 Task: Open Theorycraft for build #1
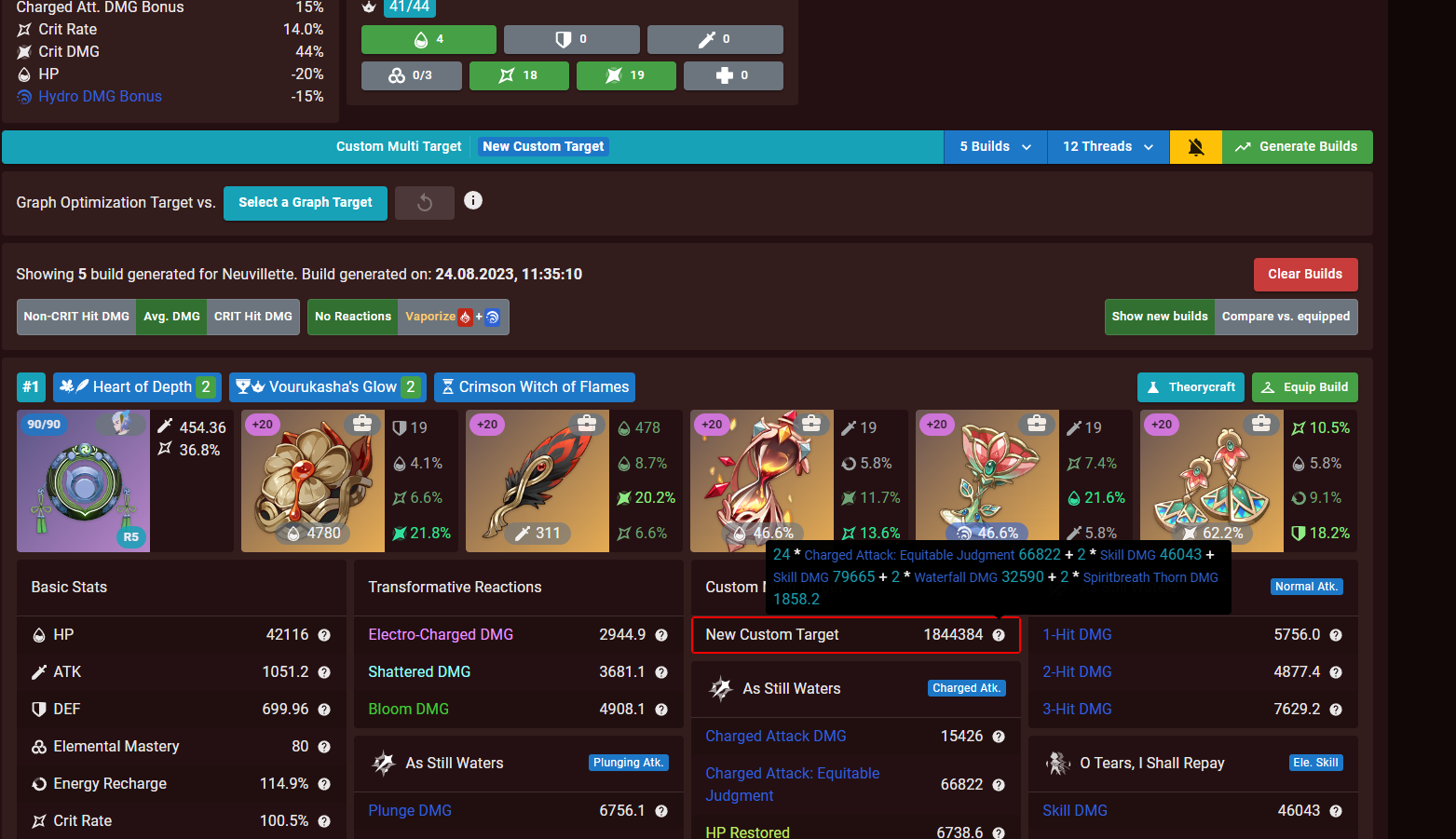tap(1191, 387)
